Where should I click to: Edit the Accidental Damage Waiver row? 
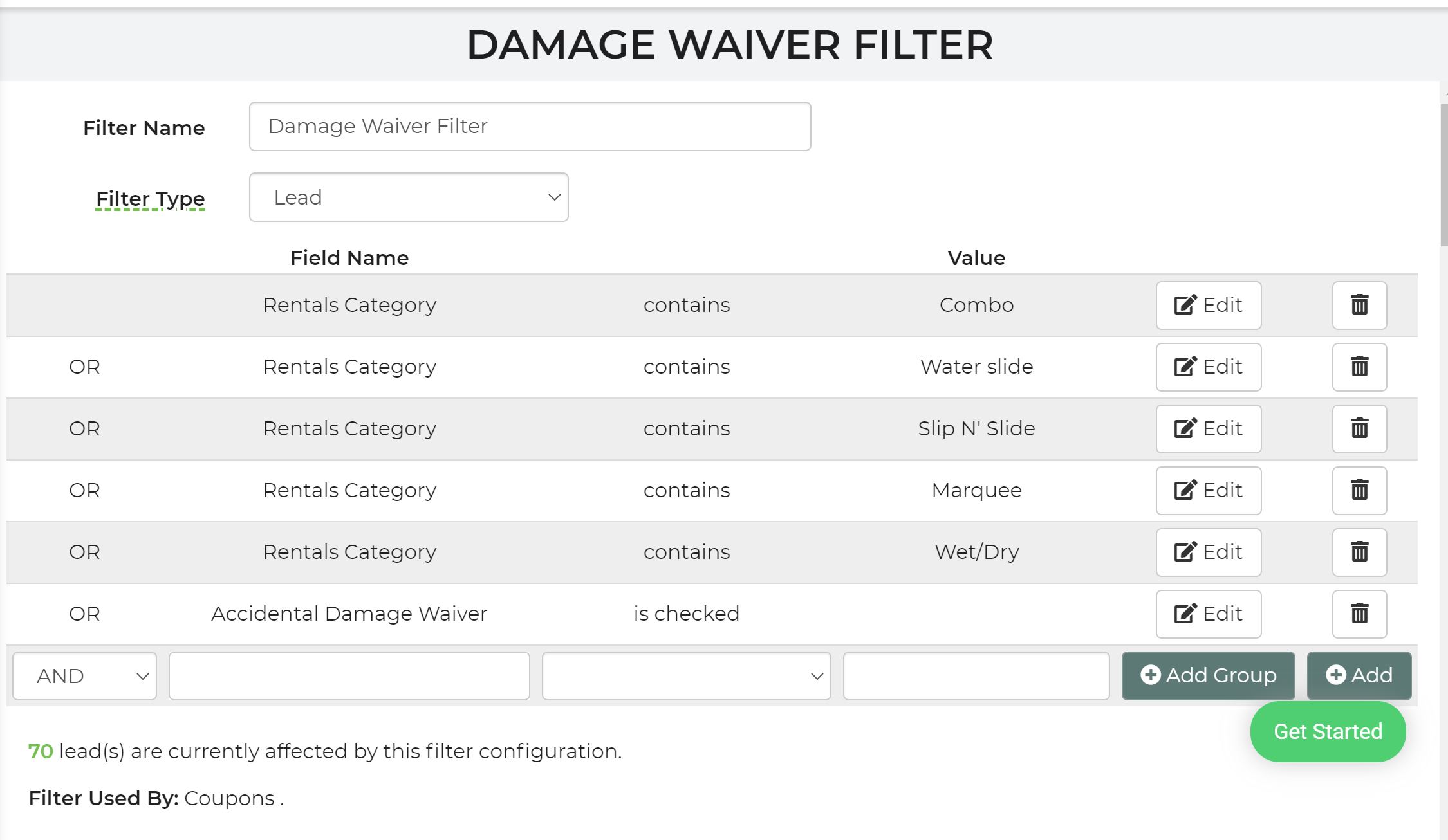(x=1208, y=614)
